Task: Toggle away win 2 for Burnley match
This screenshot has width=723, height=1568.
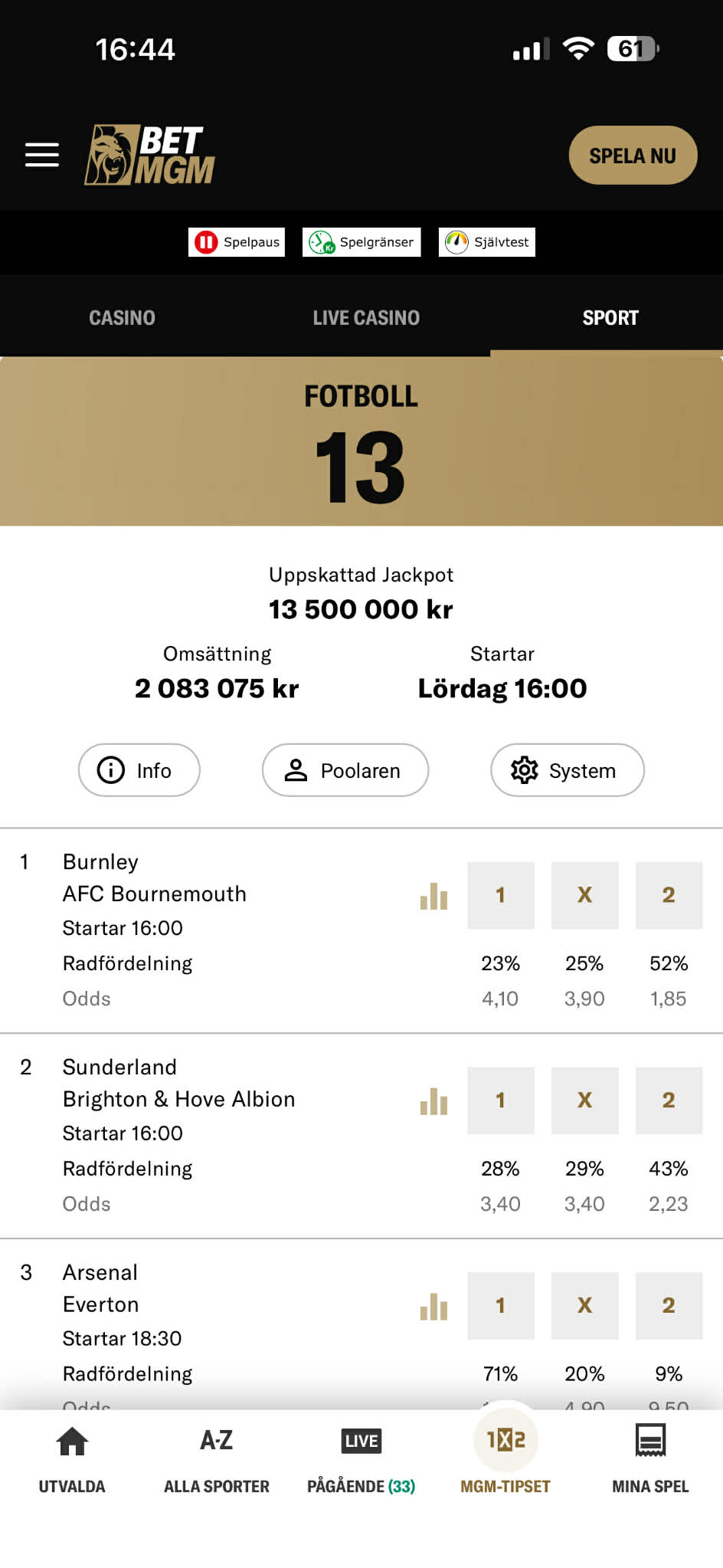Action: coord(669,895)
